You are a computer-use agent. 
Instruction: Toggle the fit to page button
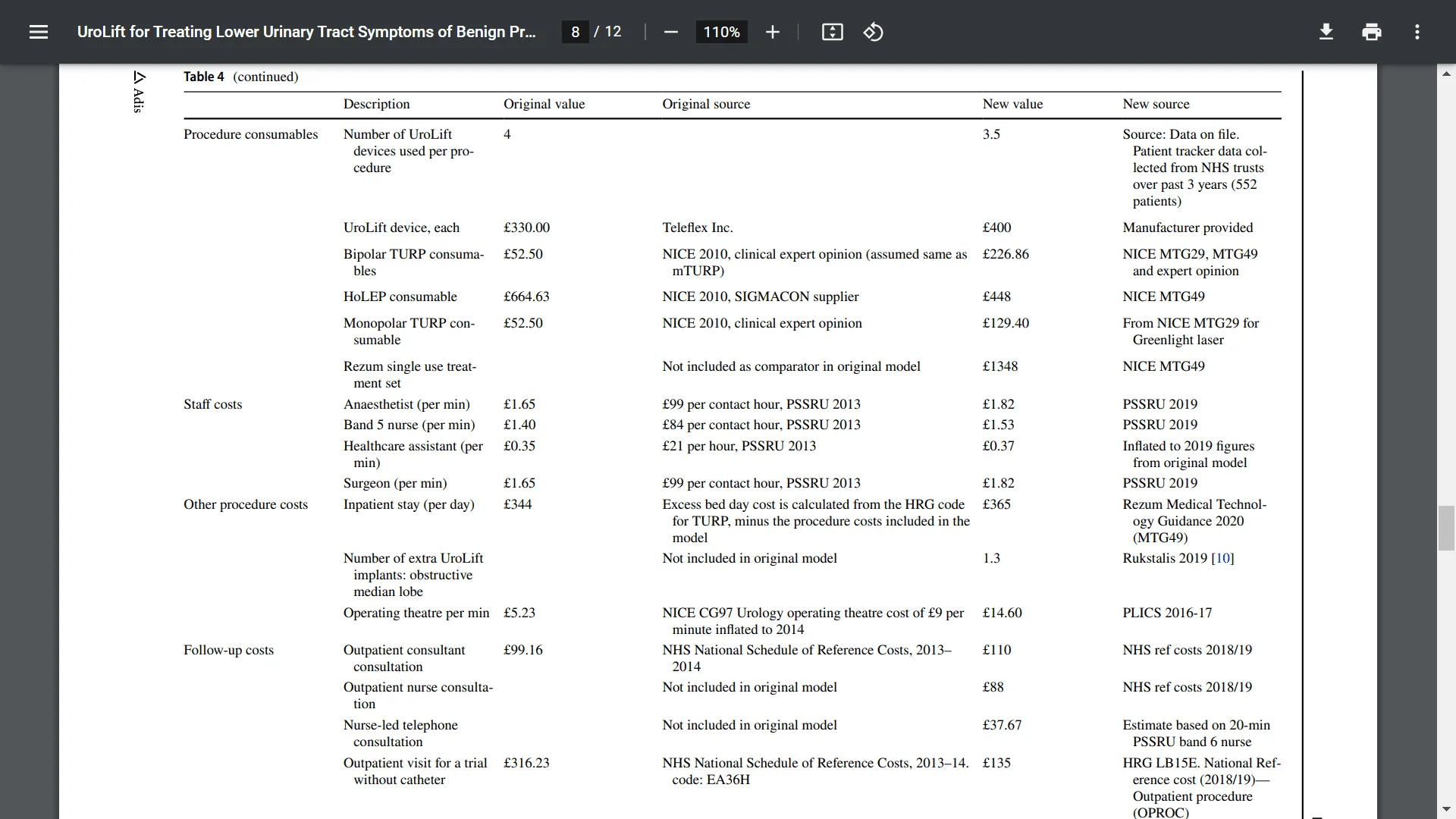point(833,32)
